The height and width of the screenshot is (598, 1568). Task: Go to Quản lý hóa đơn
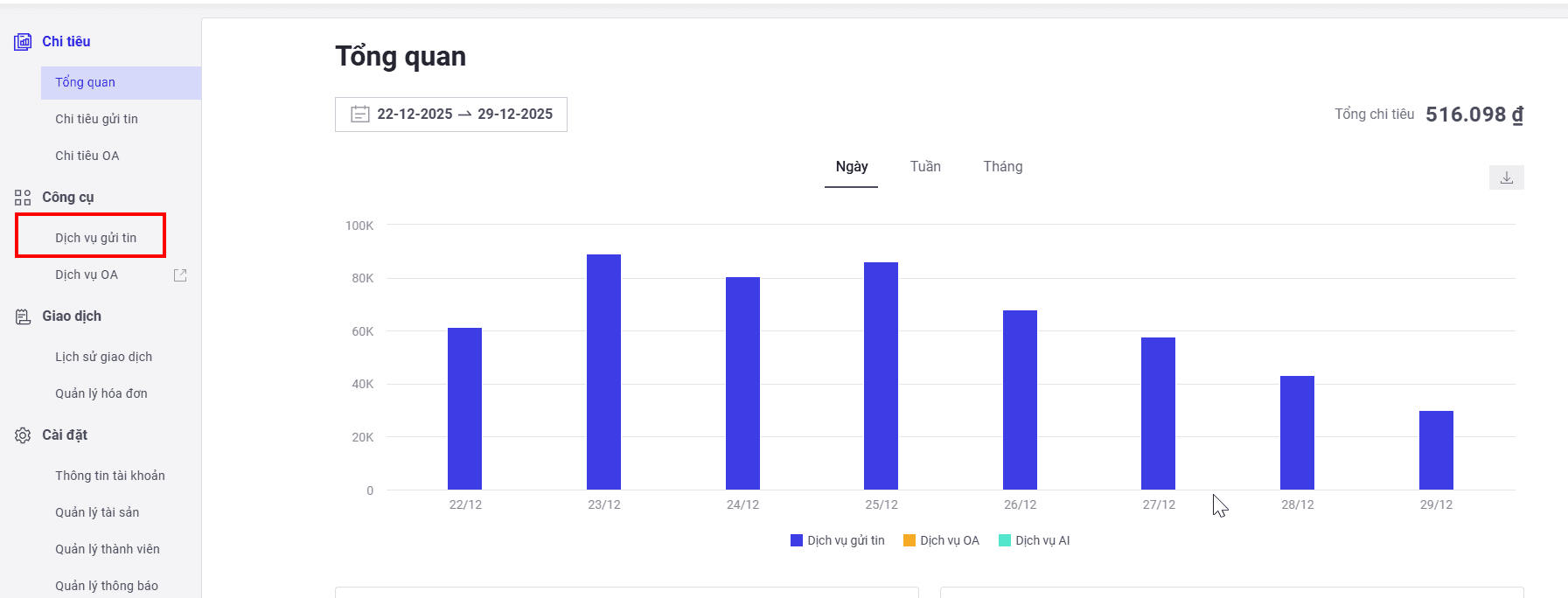[x=101, y=393]
